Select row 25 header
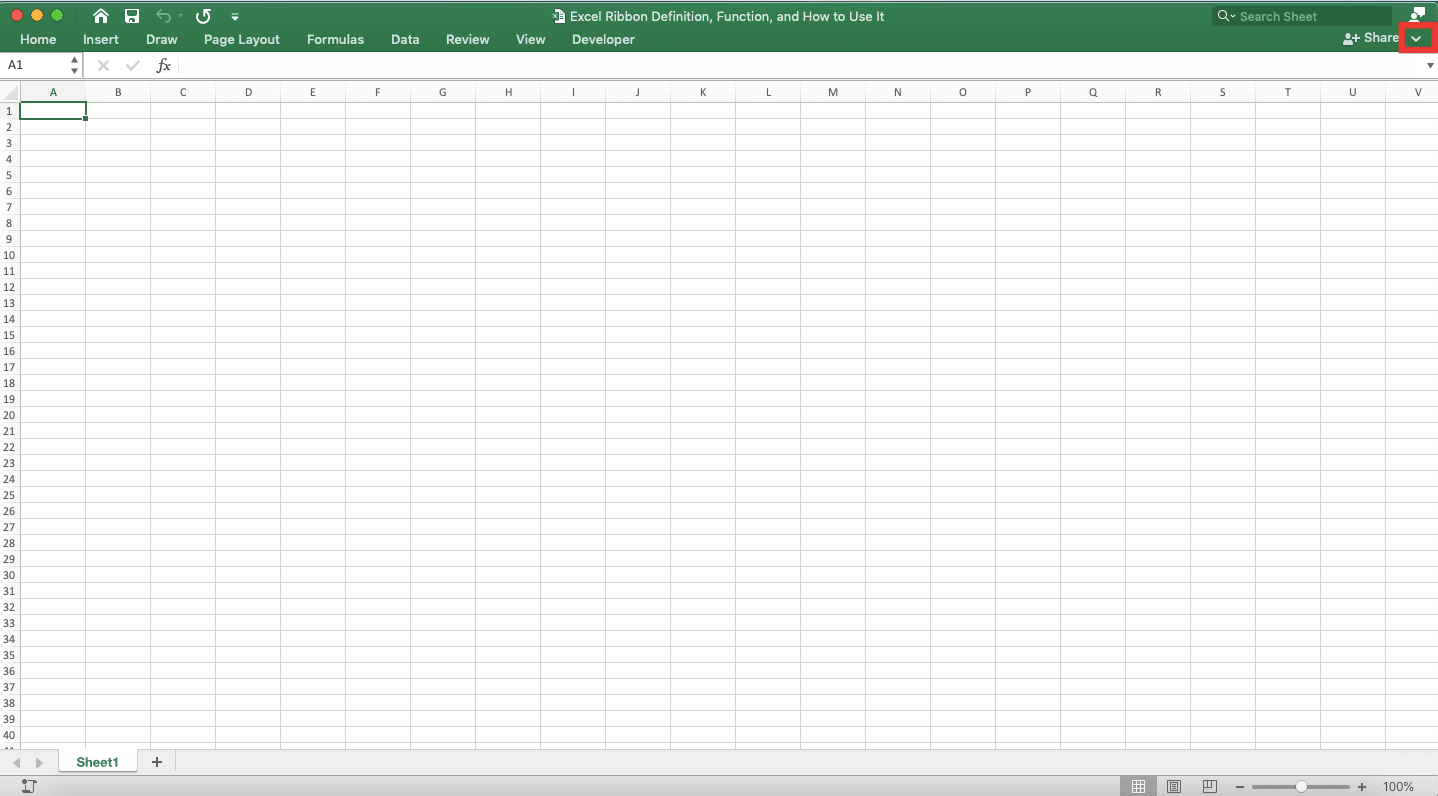 [10, 495]
